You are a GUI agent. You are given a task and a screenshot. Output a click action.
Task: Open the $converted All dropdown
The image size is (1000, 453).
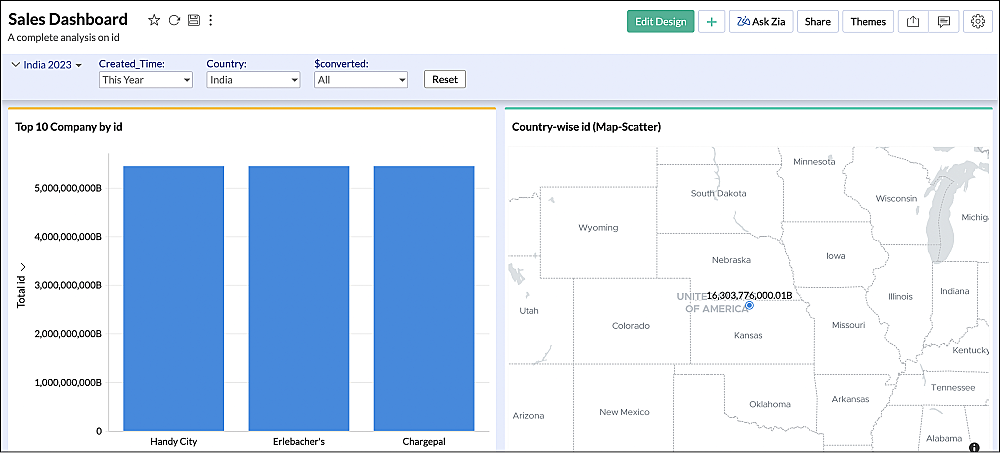(361, 80)
